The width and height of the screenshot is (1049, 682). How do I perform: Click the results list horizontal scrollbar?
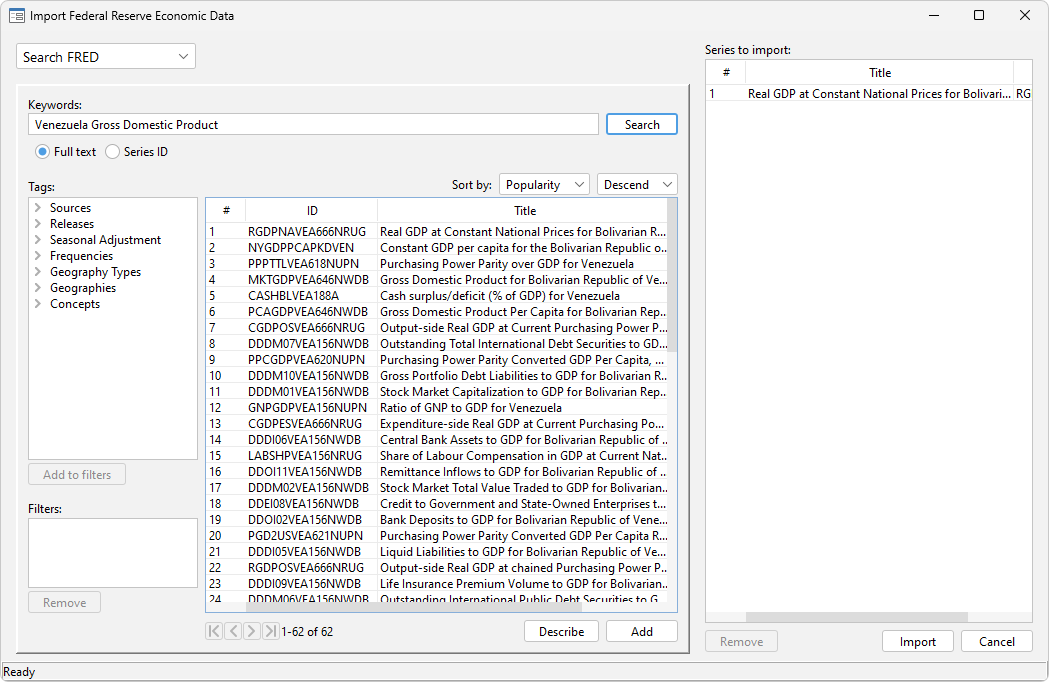click(413, 607)
